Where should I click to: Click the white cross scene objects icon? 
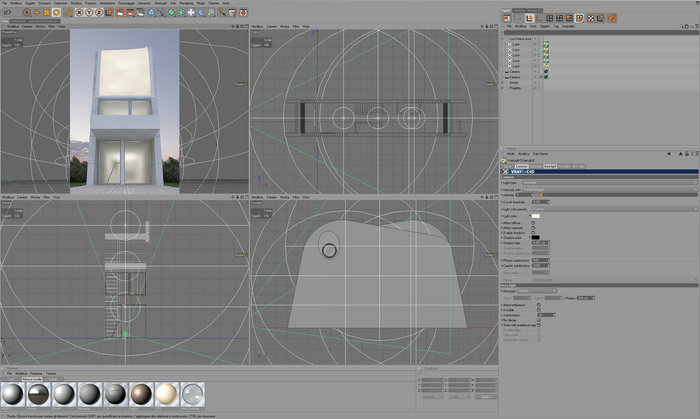click(x=191, y=12)
